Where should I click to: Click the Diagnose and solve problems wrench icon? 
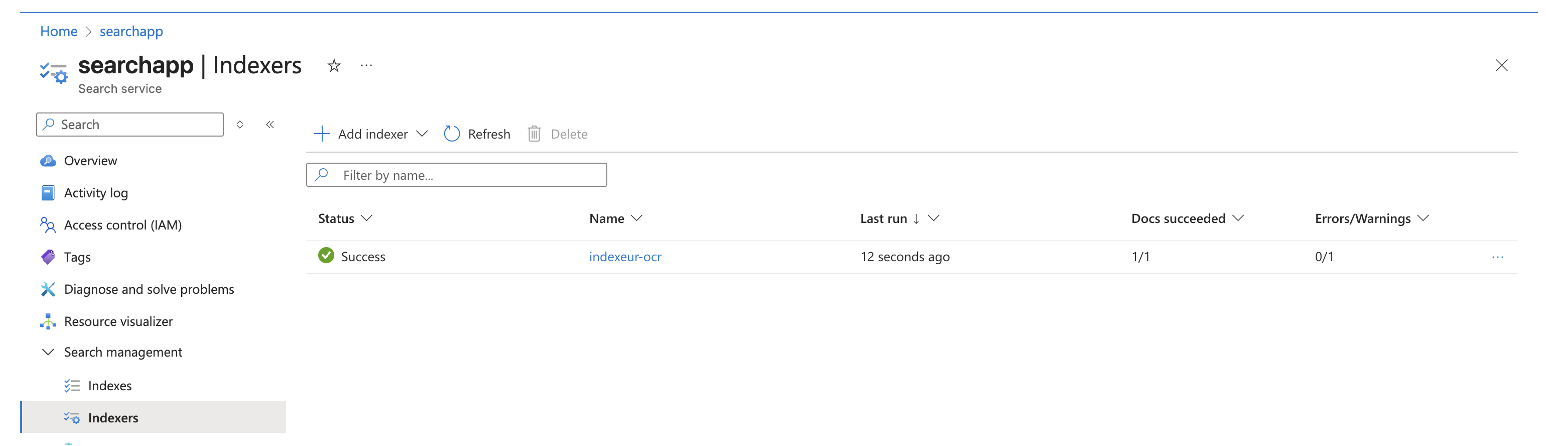[x=48, y=289]
